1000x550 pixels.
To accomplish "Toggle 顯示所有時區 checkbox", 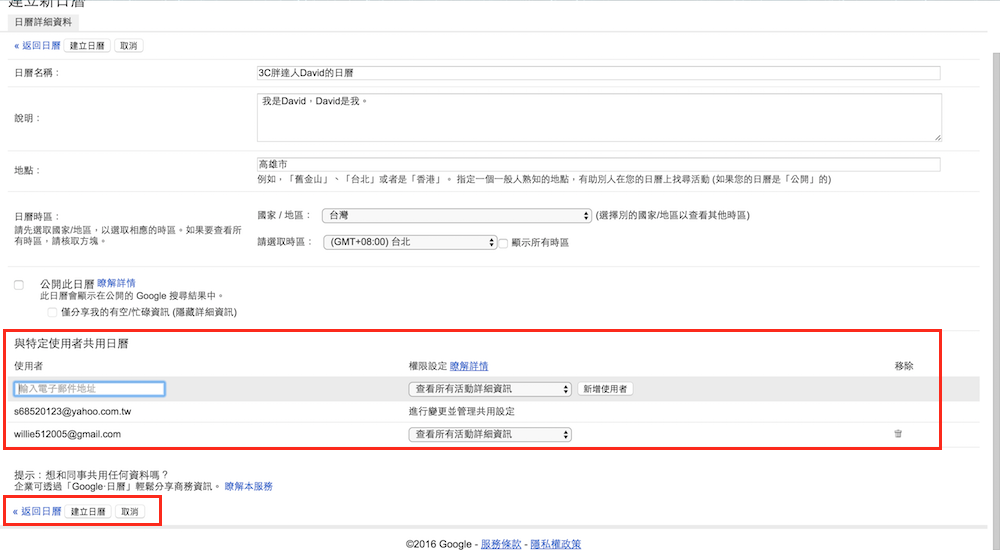I will (504, 242).
